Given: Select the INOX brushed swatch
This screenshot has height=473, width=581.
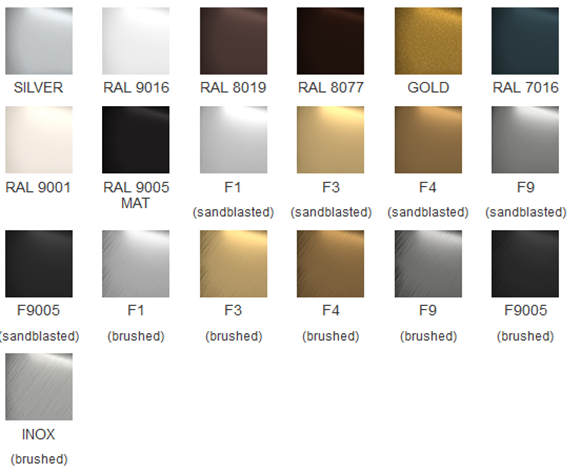Looking at the screenshot, I should tap(39, 387).
